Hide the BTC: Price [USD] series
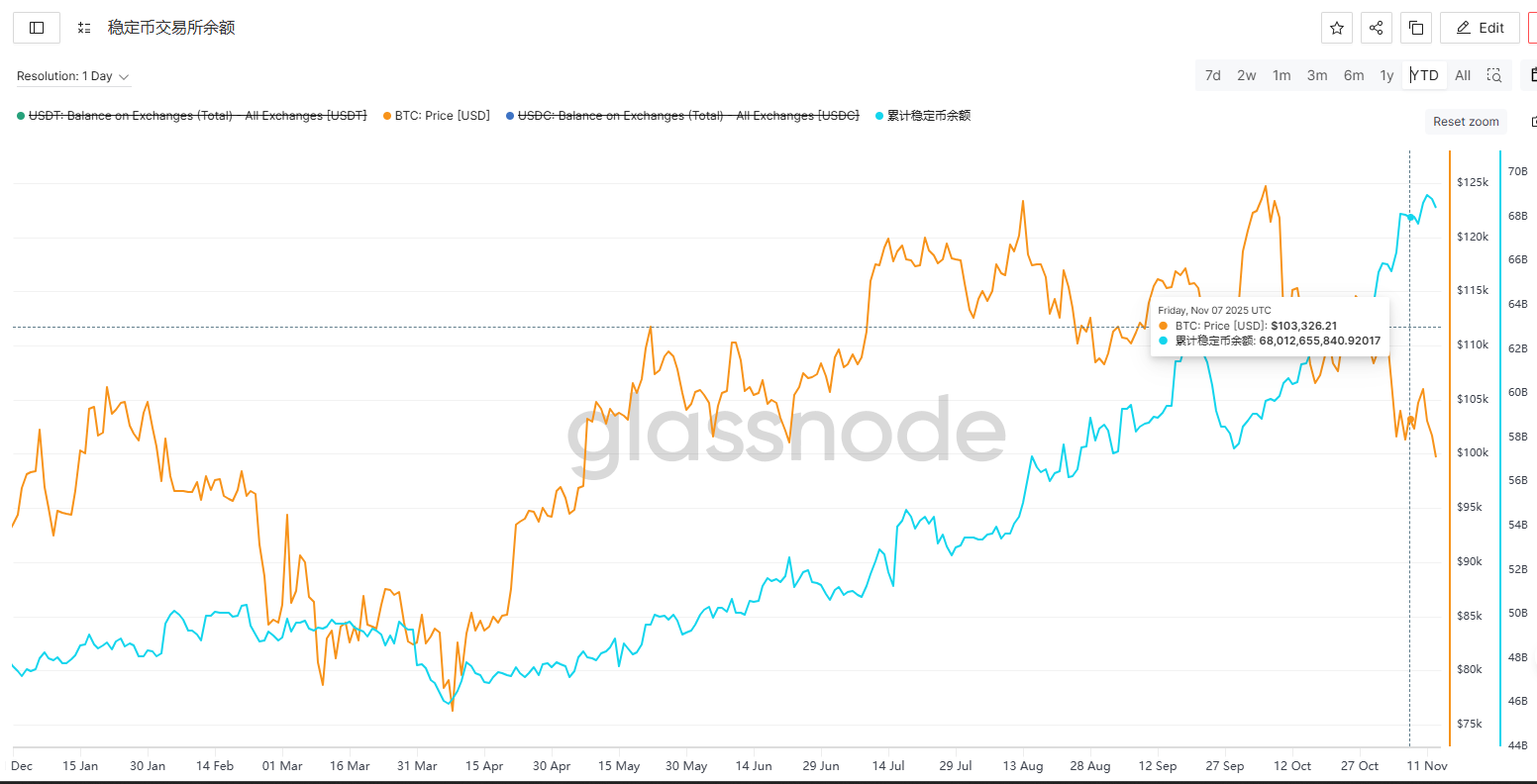 [x=442, y=116]
